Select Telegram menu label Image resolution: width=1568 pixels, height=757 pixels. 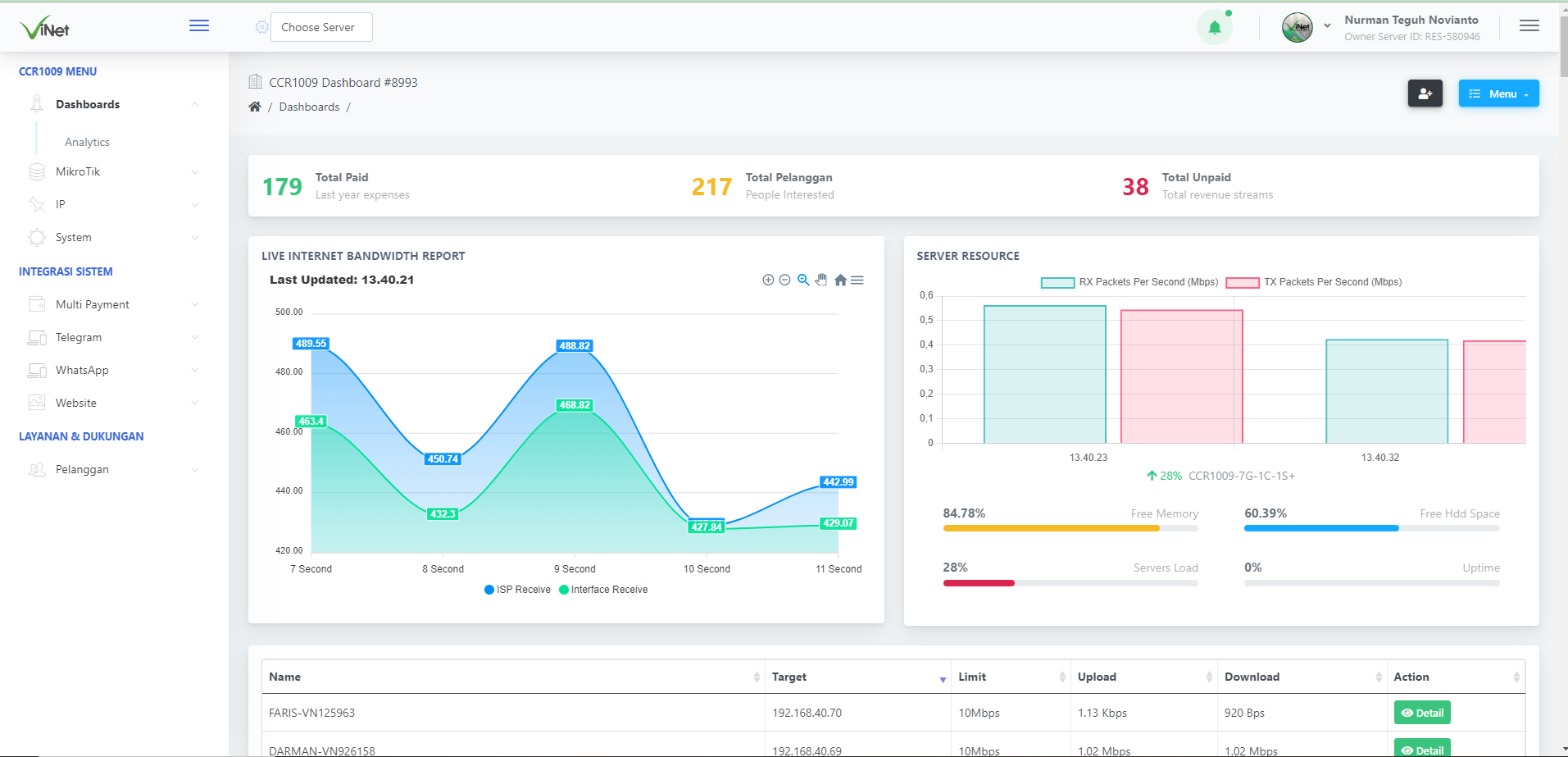click(79, 337)
